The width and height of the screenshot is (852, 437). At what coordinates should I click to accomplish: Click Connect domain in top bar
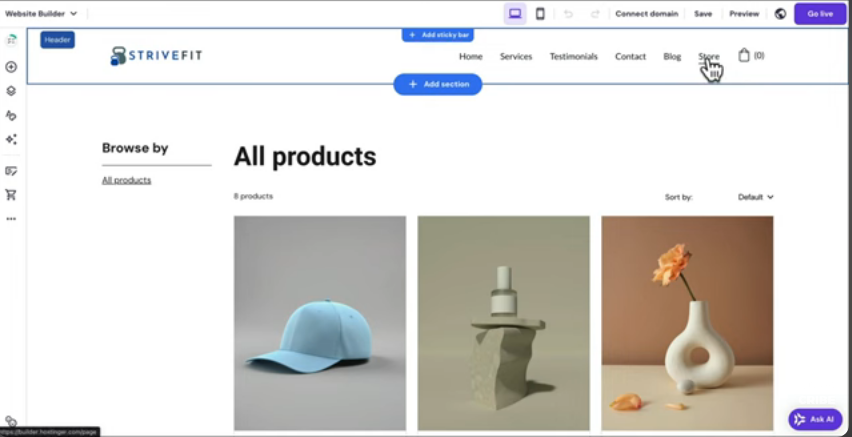coord(647,14)
